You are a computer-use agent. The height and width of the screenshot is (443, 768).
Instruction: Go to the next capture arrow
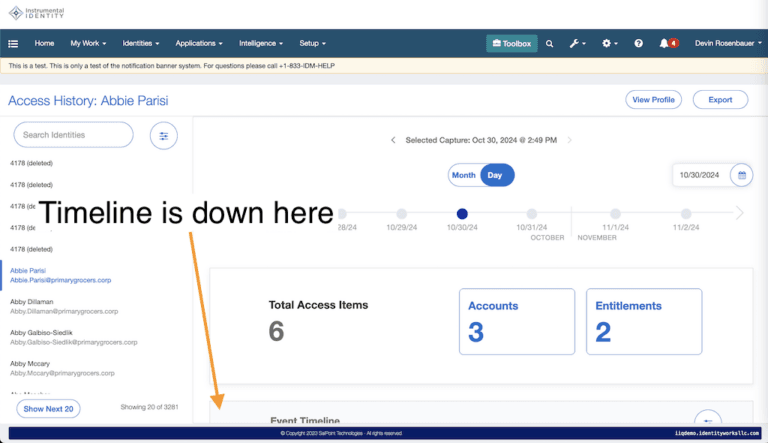(x=569, y=140)
